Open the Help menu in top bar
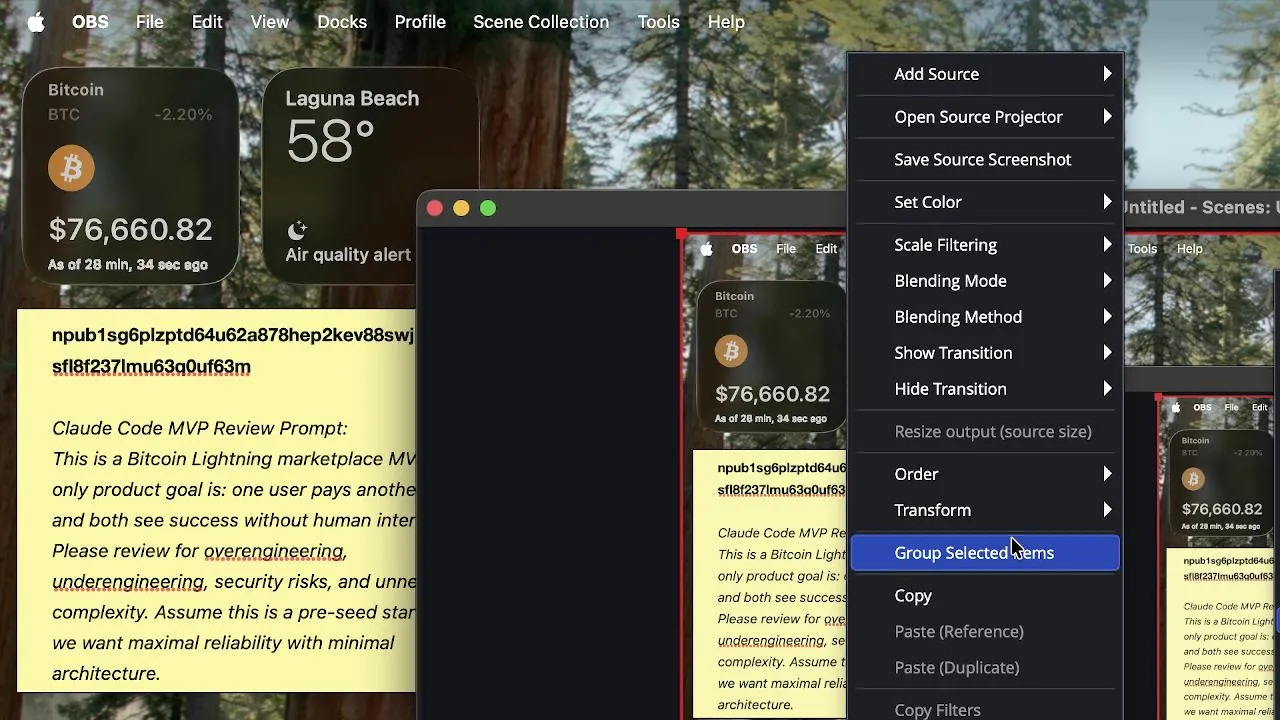Viewport: 1280px width, 720px height. [x=726, y=22]
